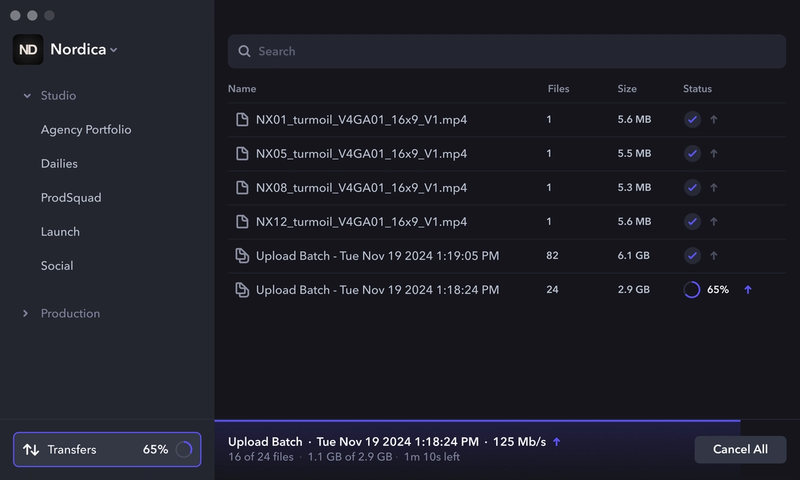The image size is (800, 480).
Task: Expand the Production section
Action: point(27,314)
